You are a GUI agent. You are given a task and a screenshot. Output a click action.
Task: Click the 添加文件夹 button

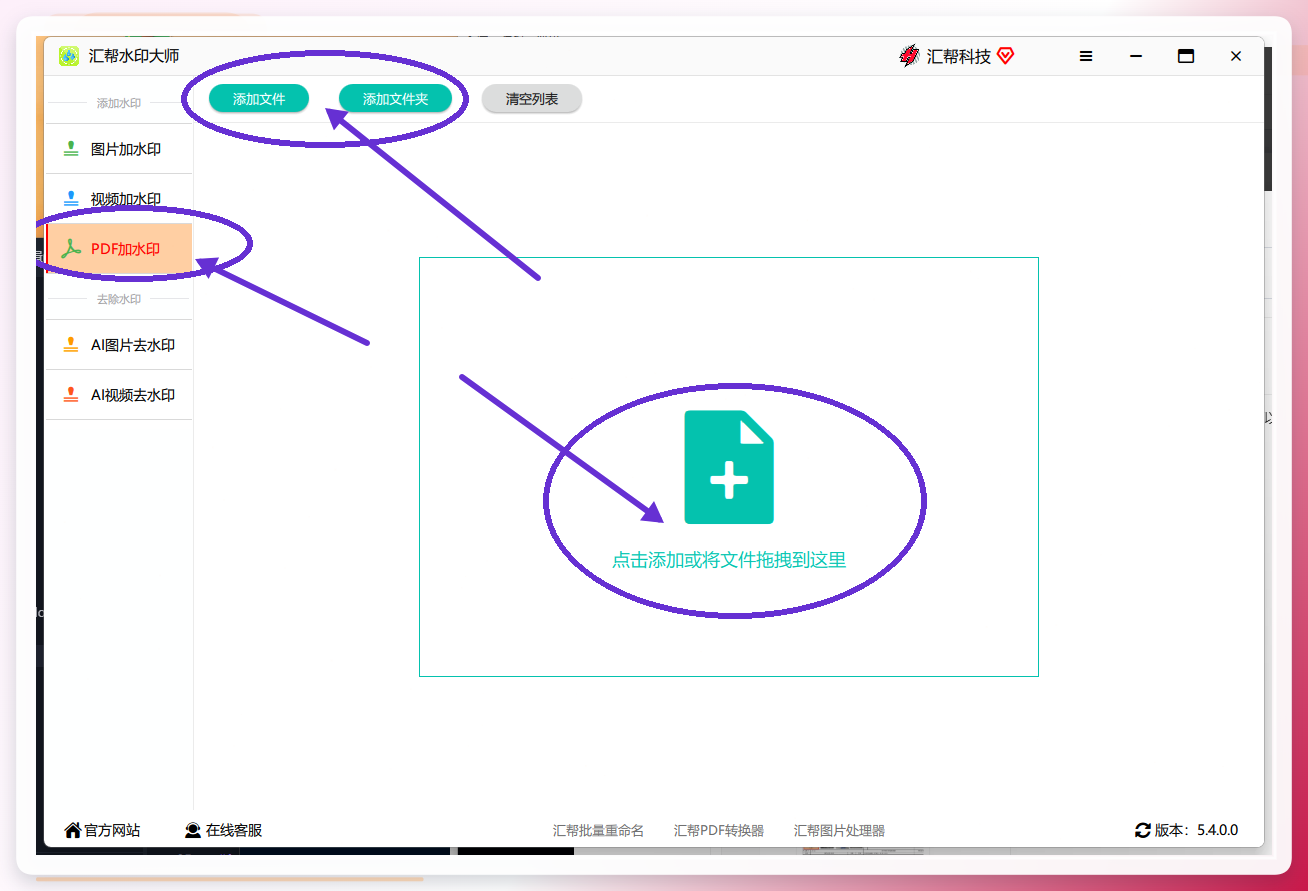(x=395, y=99)
